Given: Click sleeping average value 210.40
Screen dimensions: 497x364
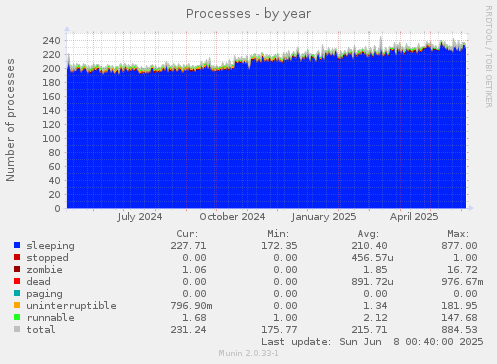Looking at the screenshot, I should [369, 246].
